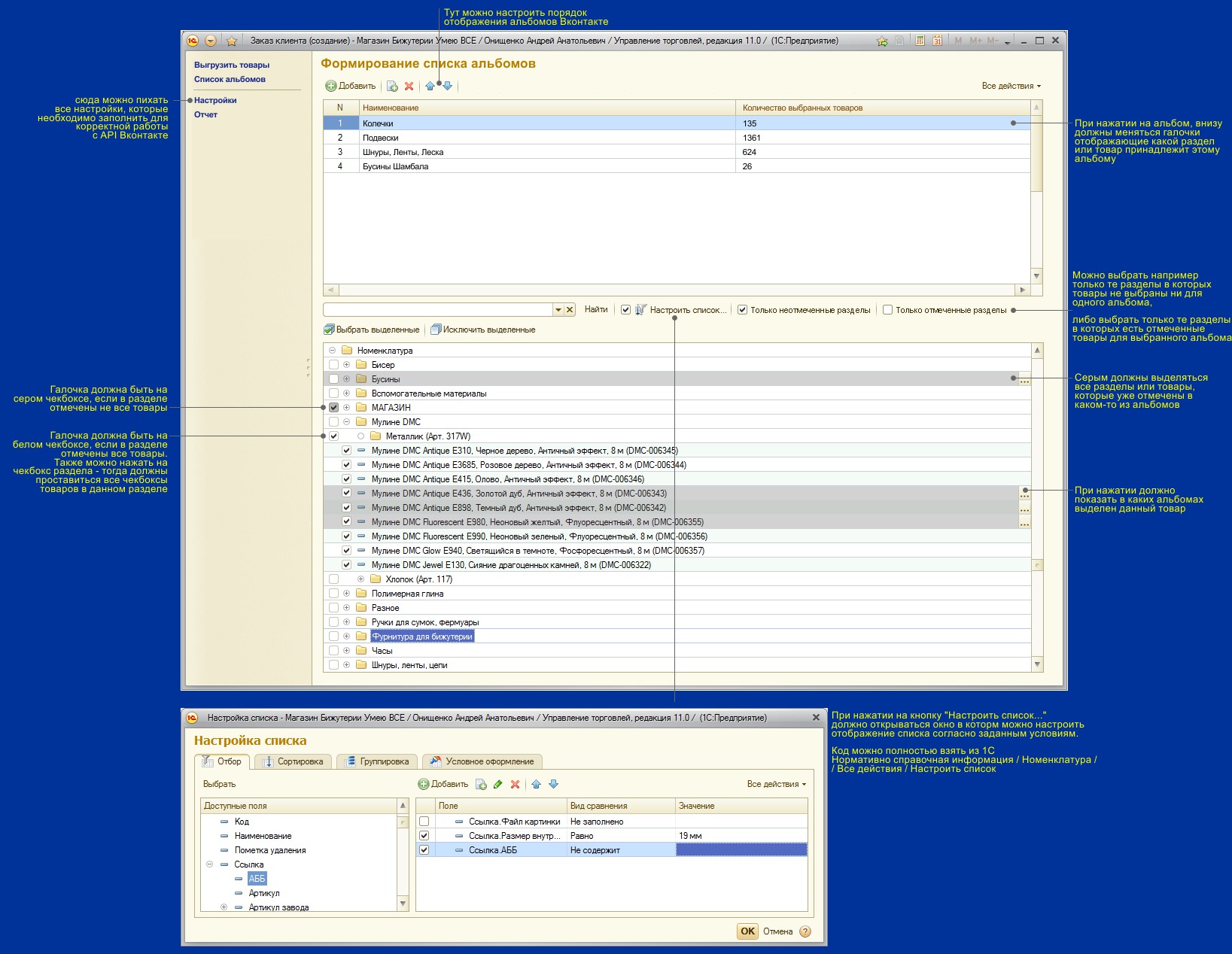Click 'Настроить список...' button
The width and height of the screenshot is (1232, 954).
coord(681,310)
